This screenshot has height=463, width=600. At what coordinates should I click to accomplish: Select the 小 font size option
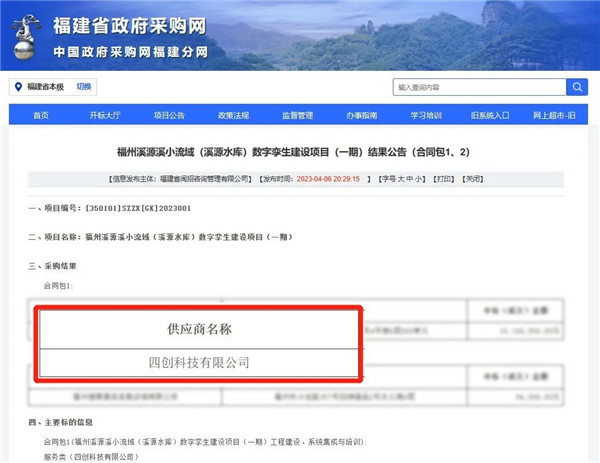point(418,179)
